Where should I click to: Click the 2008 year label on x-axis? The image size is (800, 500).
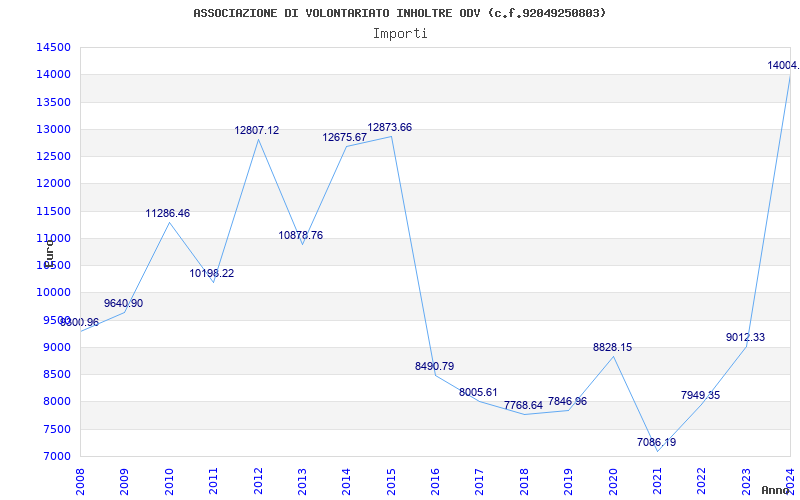(81, 481)
